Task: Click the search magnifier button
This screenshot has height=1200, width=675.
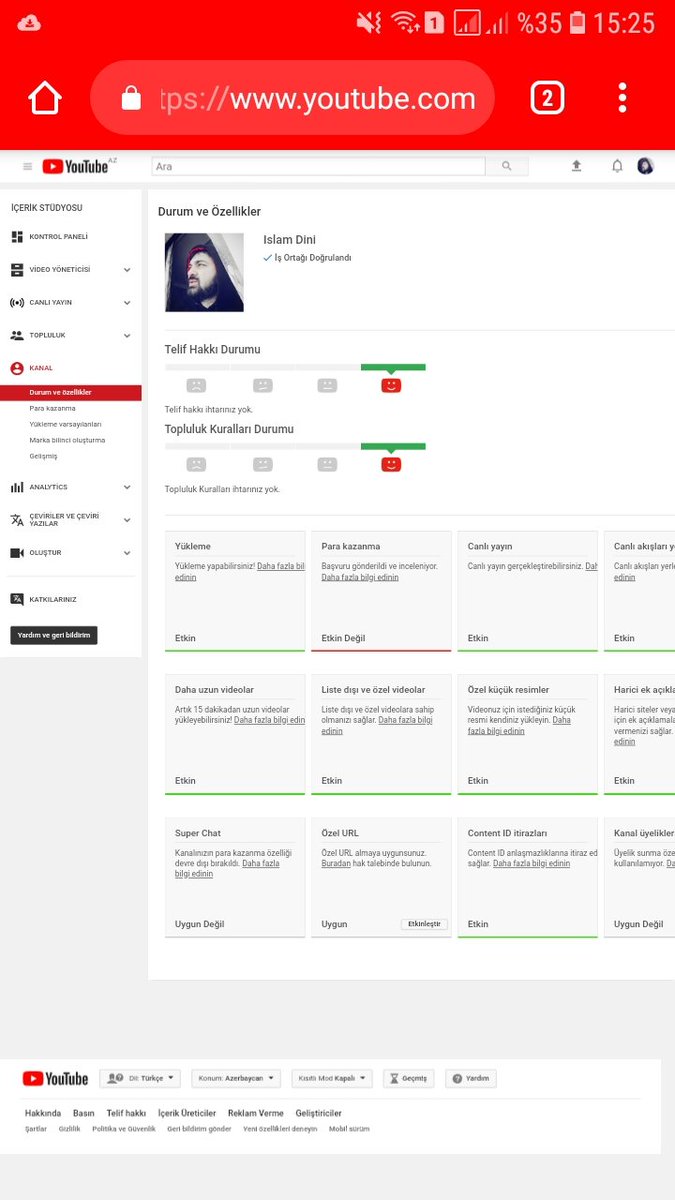Action: click(507, 166)
